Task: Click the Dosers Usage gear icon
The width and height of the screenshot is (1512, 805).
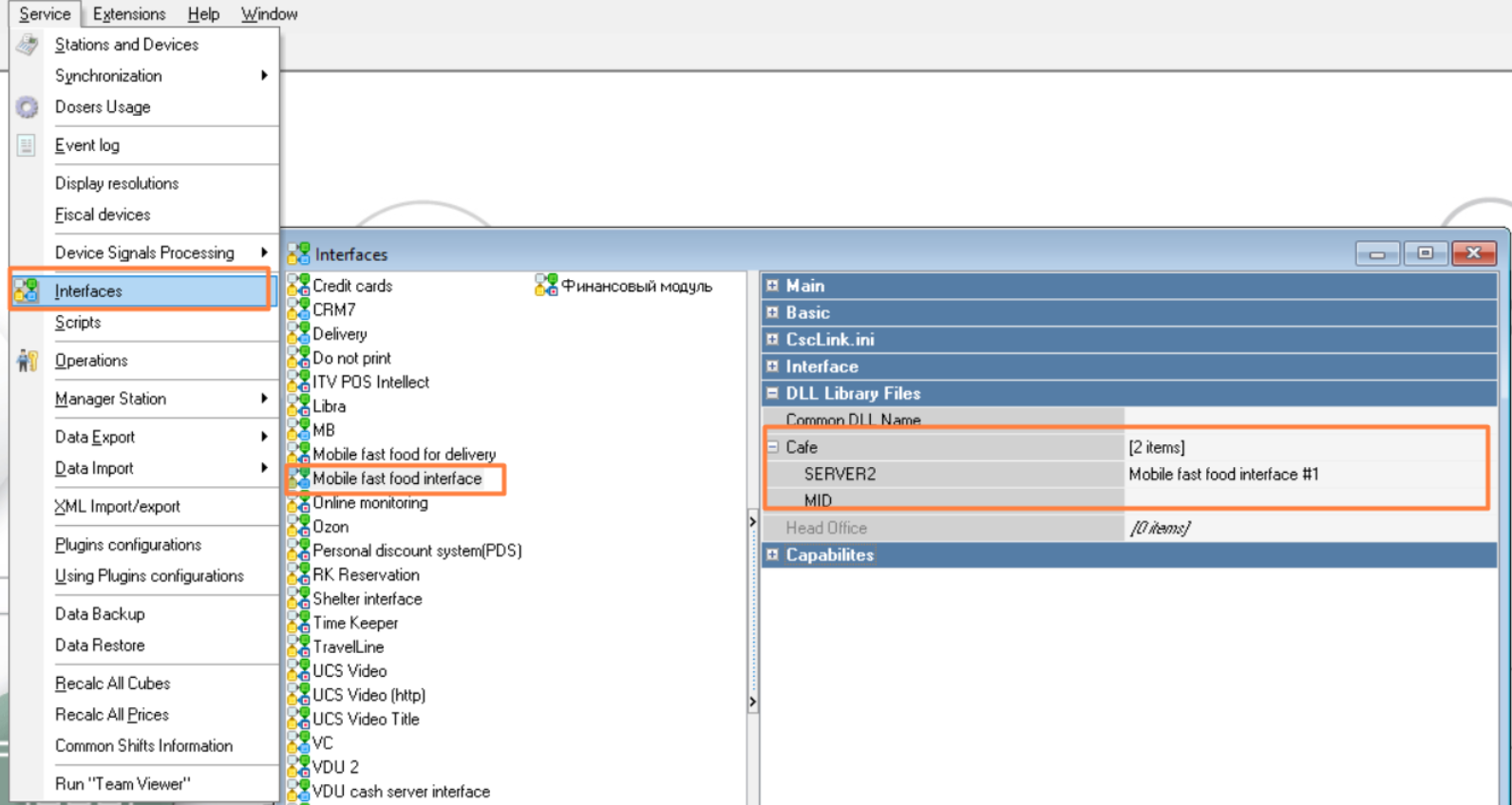Action: click(x=27, y=107)
